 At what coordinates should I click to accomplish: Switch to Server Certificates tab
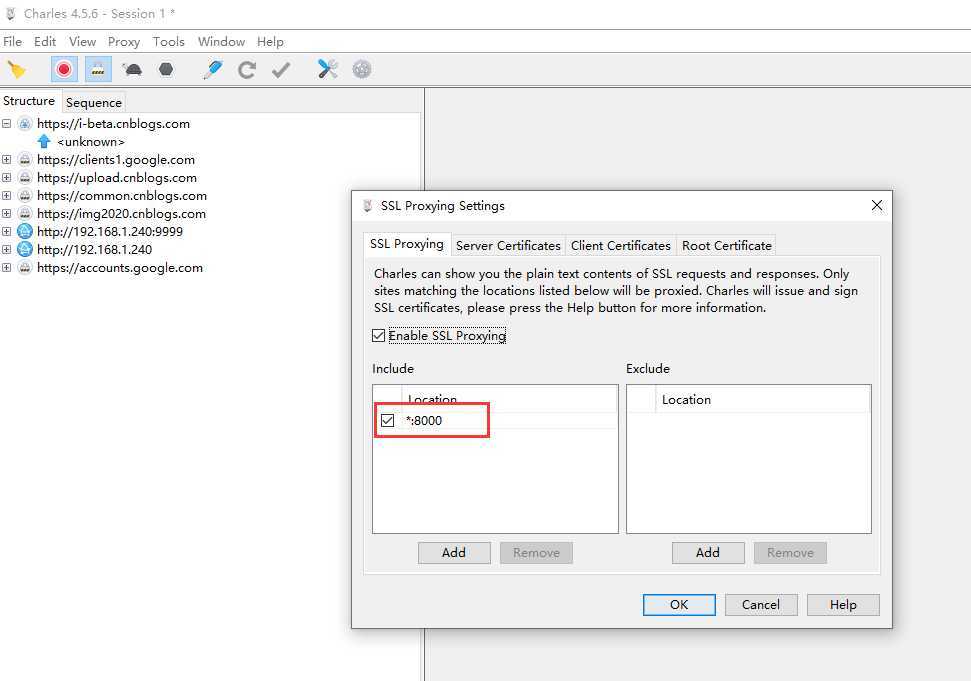[508, 246]
